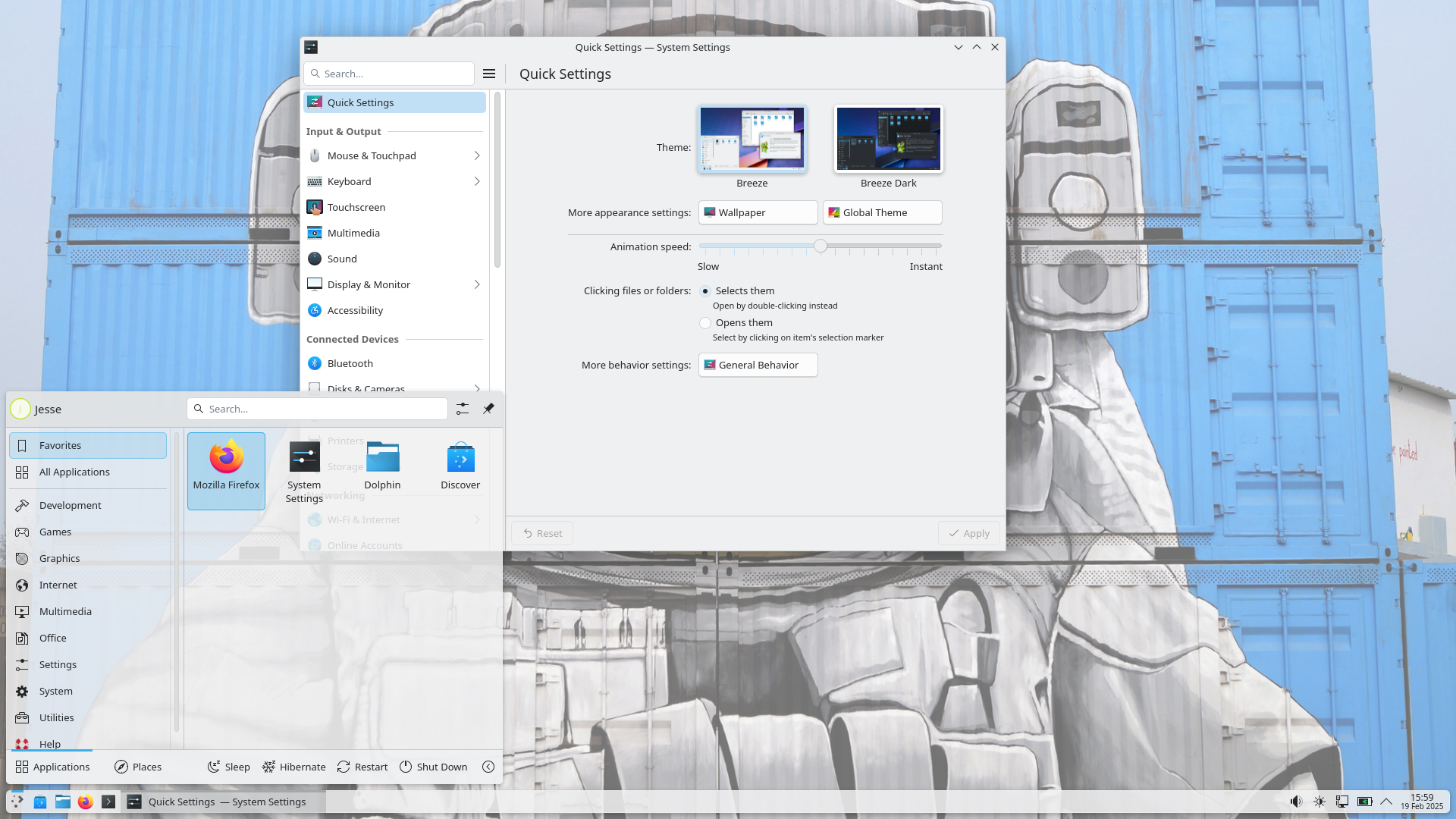The image size is (1456, 819).
Task: Open Bluetooth settings in sidebar
Action: tap(394, 363)
